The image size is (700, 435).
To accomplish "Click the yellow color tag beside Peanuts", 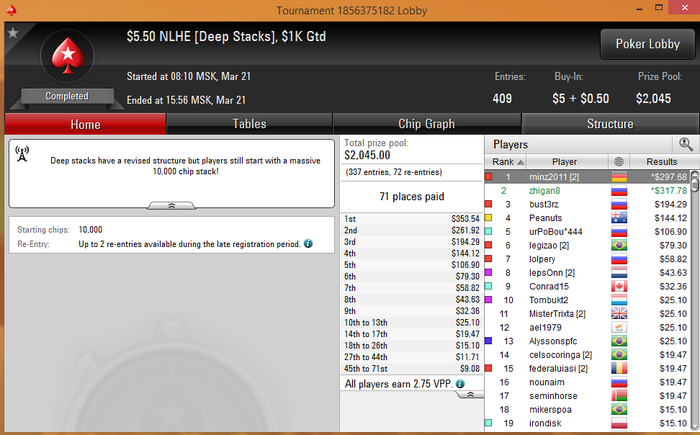I will (488, 218).
